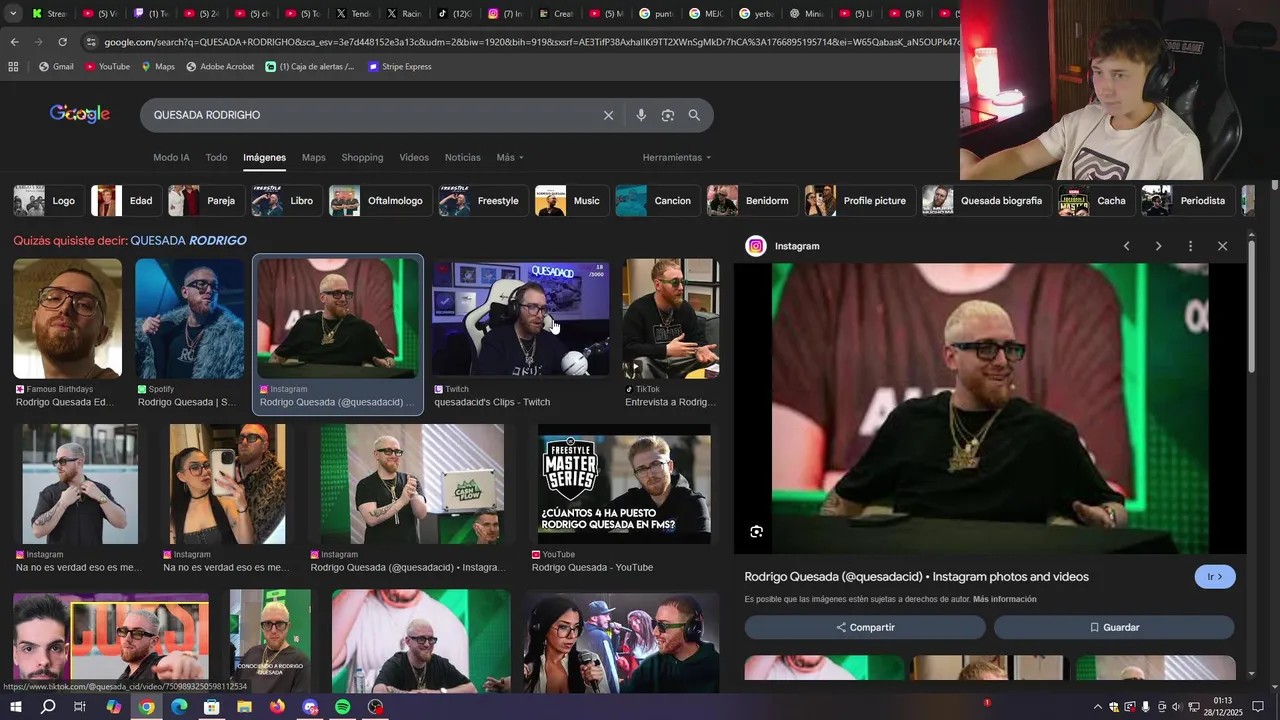This screenshot has height=720, width=1280.
Task: Click the Guardar button
Action: point(1114,627)
